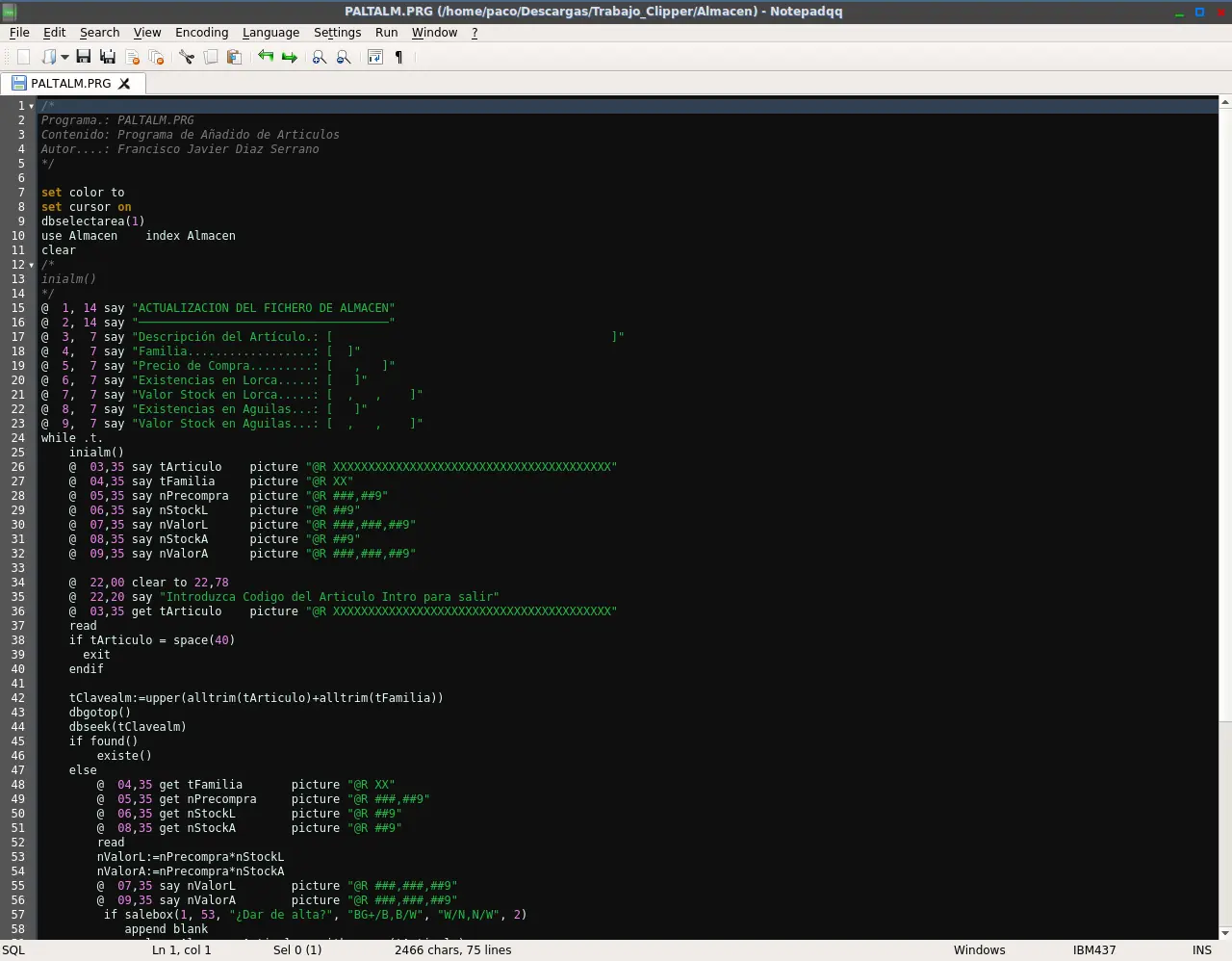Maximize the Notepadqq window
The image size is (1232, 961).
tap(1200, 12)
